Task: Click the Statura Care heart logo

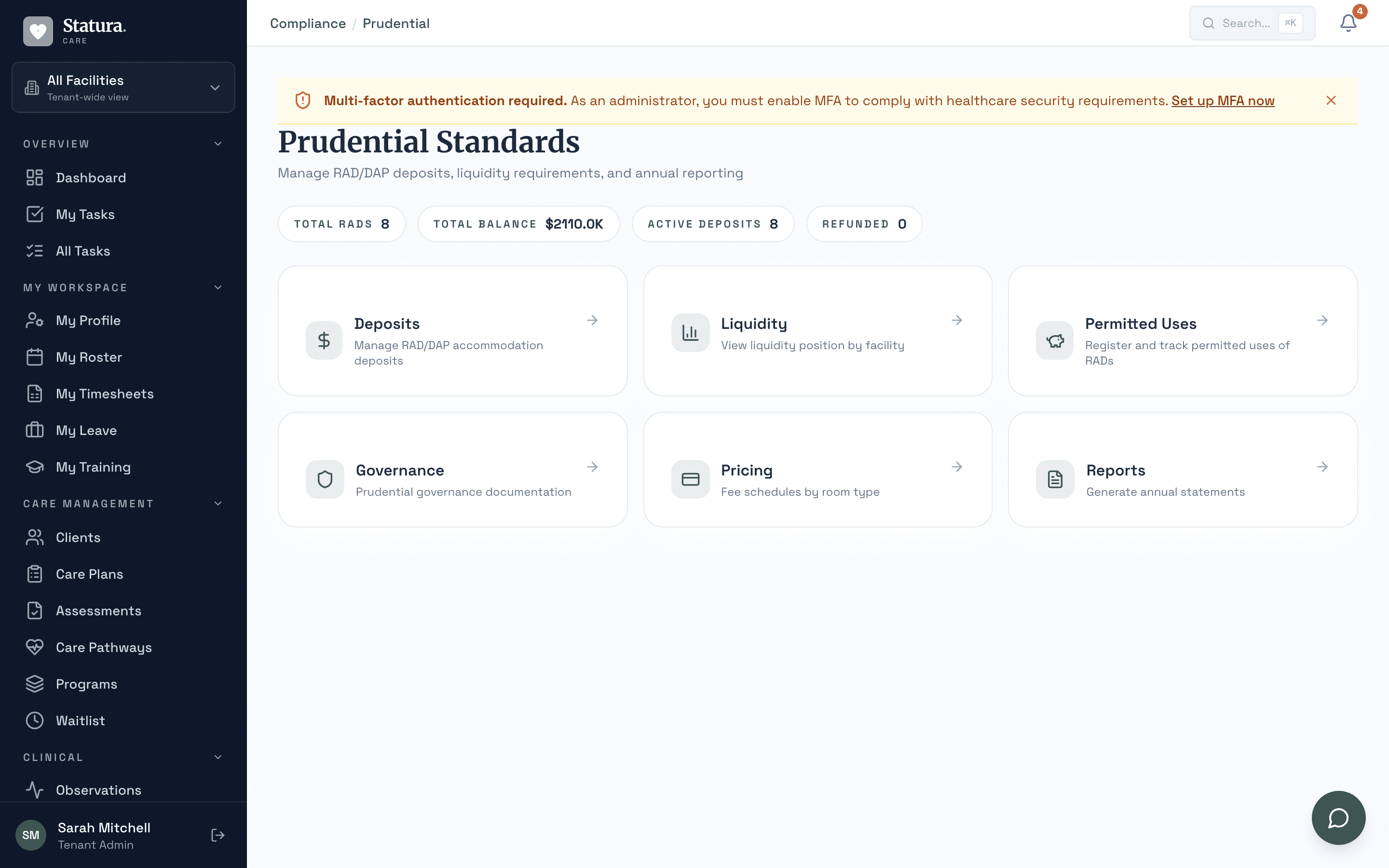Action: [x=37, y=31]
